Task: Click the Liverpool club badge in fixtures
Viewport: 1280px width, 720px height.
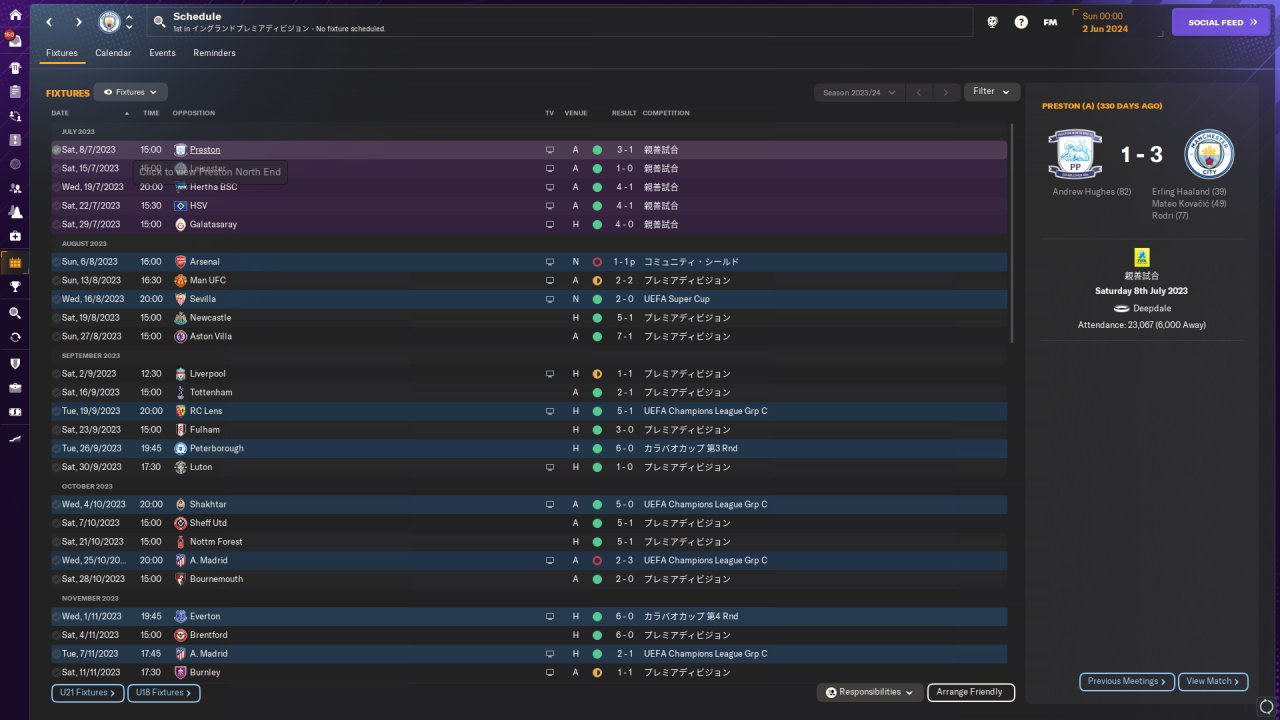Action: 180,374
